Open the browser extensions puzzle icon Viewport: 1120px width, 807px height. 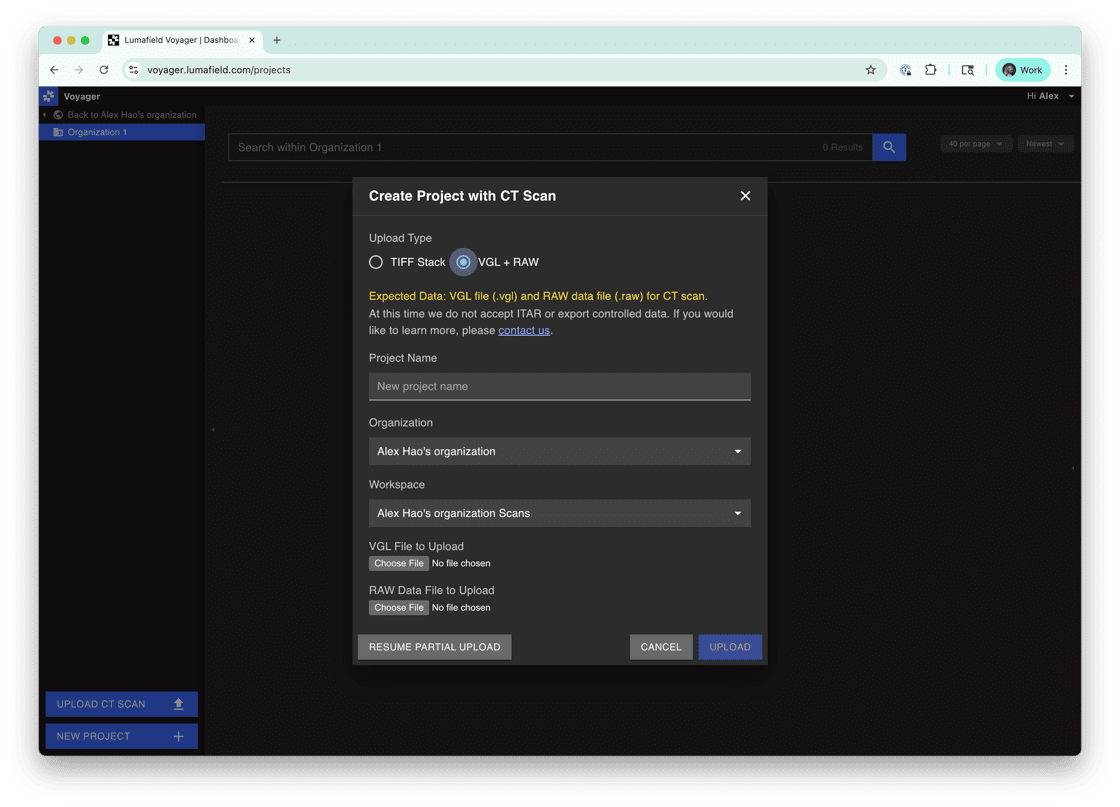pyautogui.click(x=930, y=70)
